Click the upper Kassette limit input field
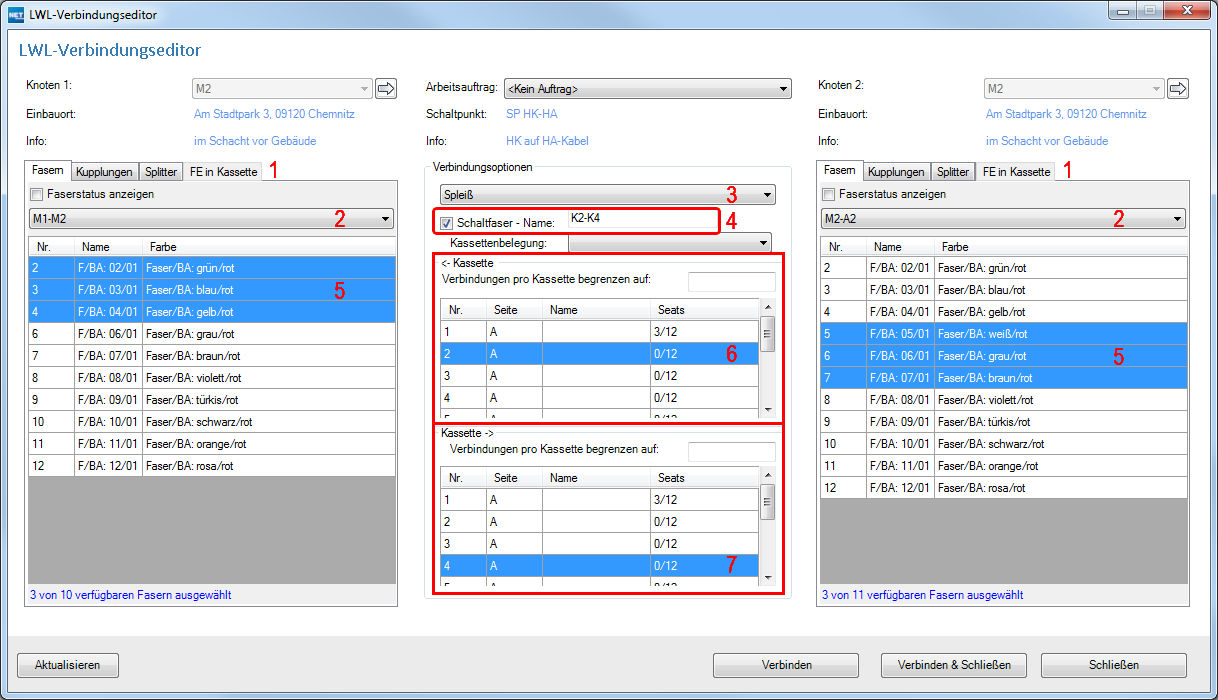 click(x=731, y=281)
